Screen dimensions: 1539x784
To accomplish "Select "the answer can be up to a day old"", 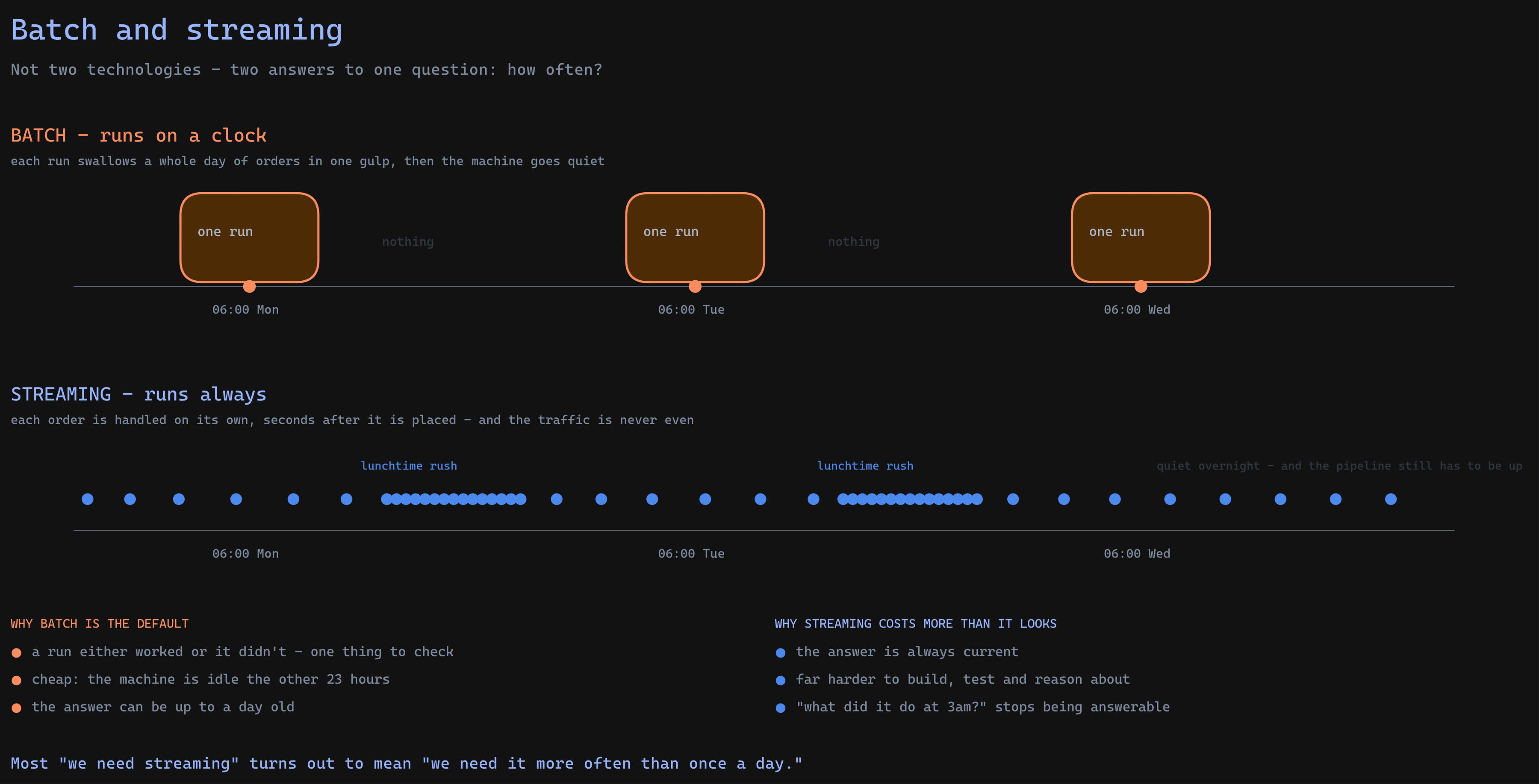I will click(x=163, y=707).
